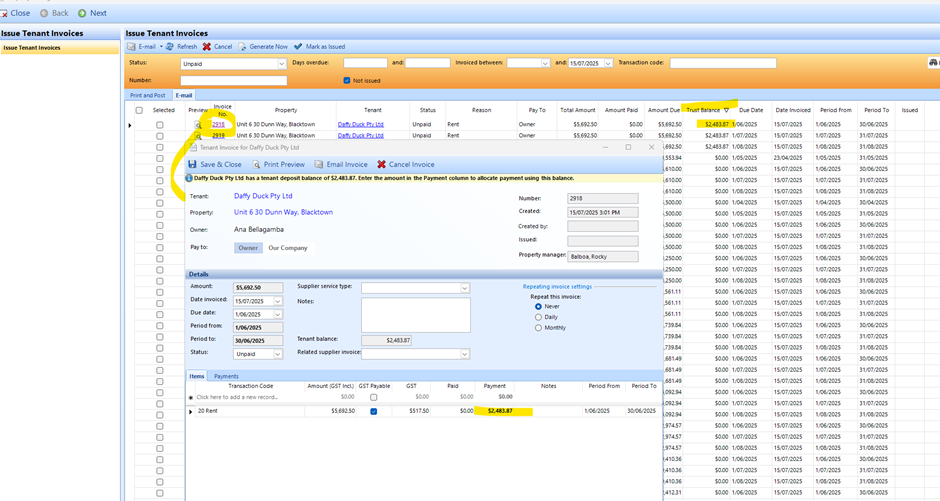
Task: Open the Status dropdown in invoice Details
Action: tap(278, 354)
